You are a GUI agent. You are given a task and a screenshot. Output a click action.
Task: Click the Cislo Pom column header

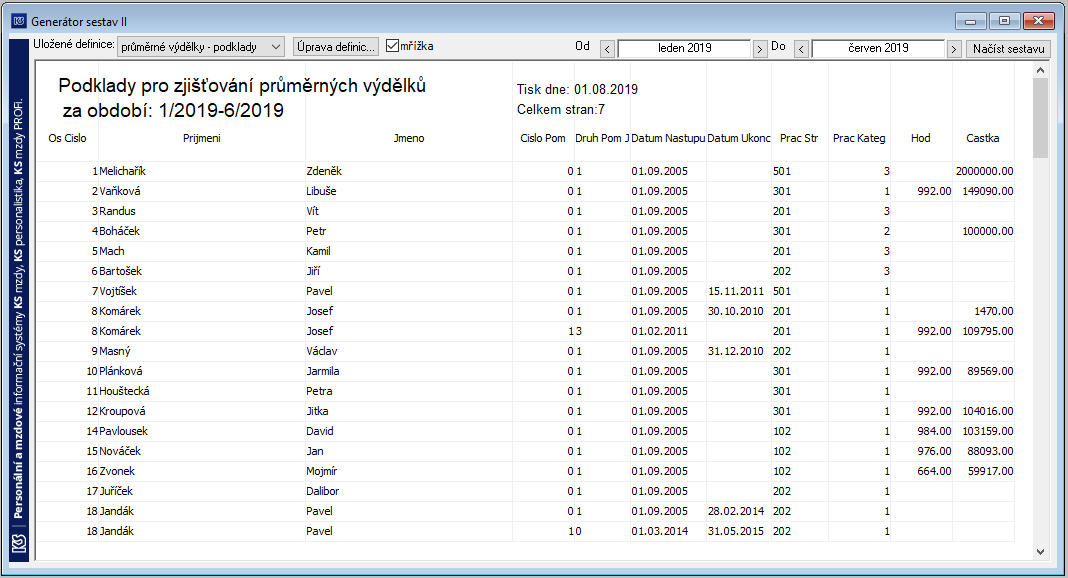pyautogui.click(x=543, y=138)
